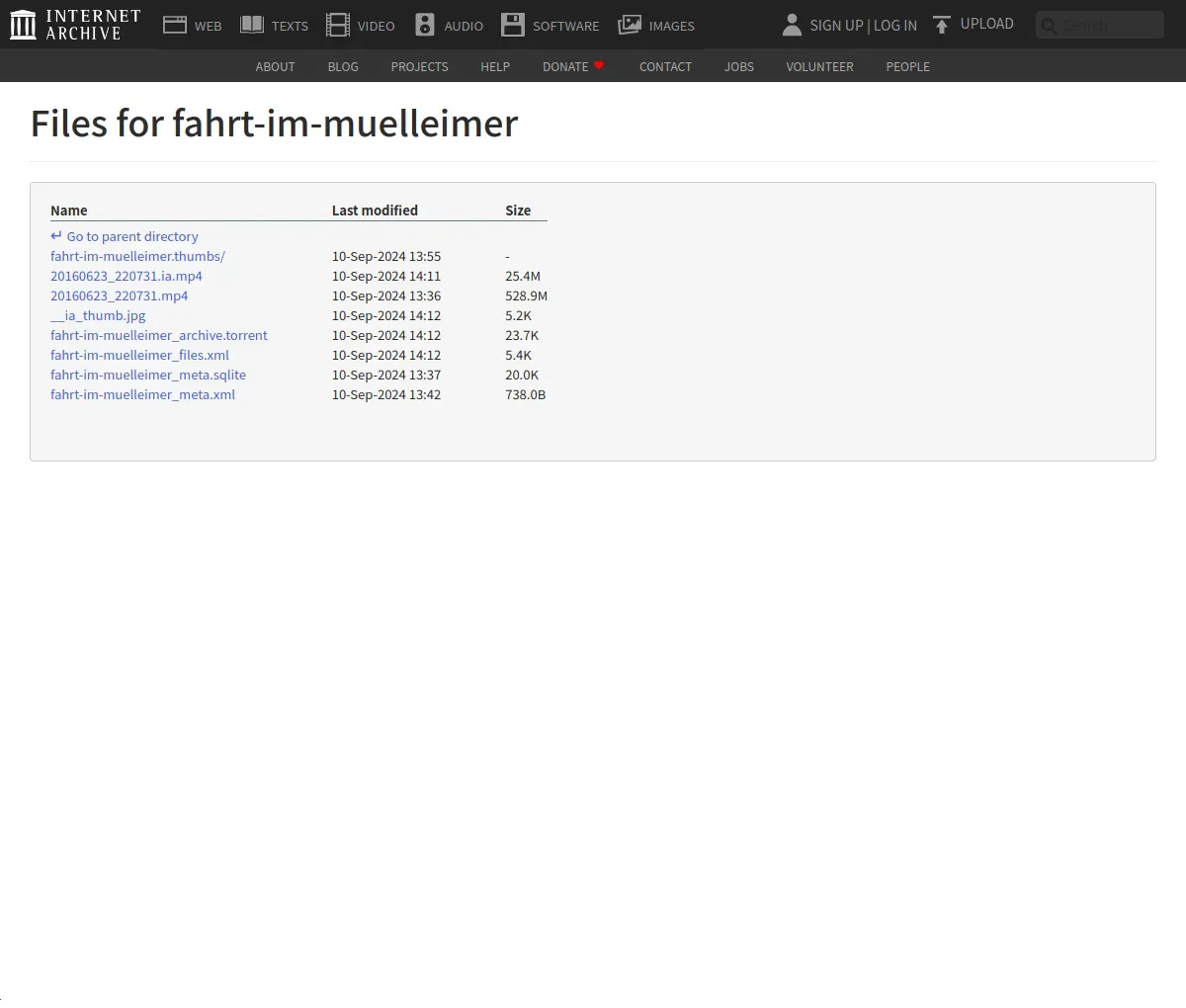This screenshot has height=1008, width=1186.
Task: Click the Name column header
Action: 69,210
